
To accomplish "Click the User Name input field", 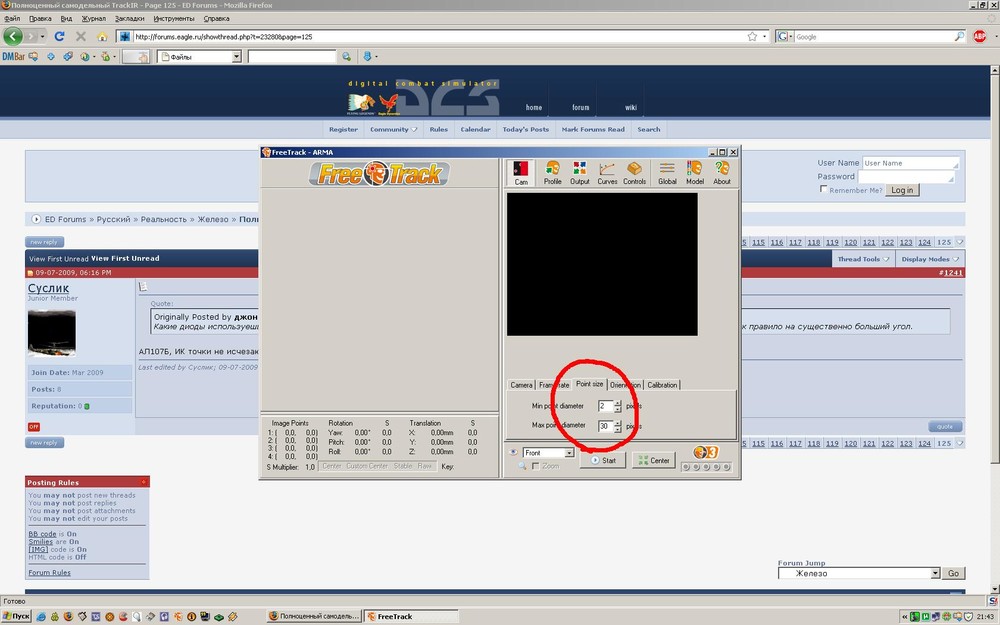I will point(911,163).
